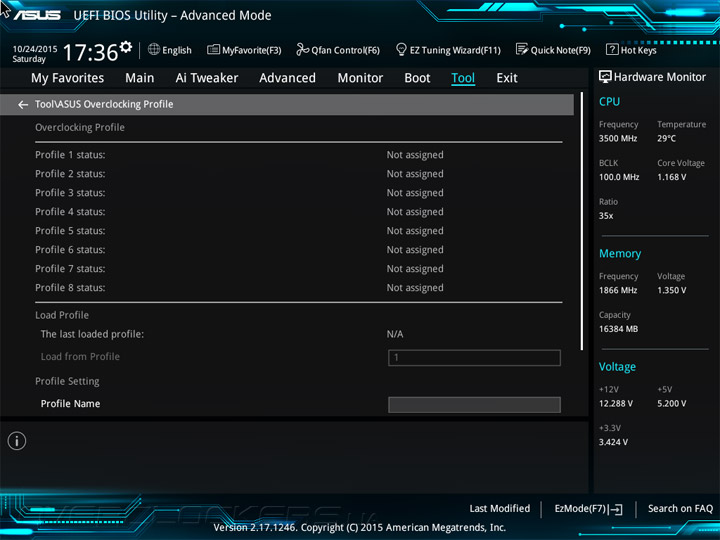Select the Profile 4 status row
The image size is (720, 540).
[x=298, y=212]
